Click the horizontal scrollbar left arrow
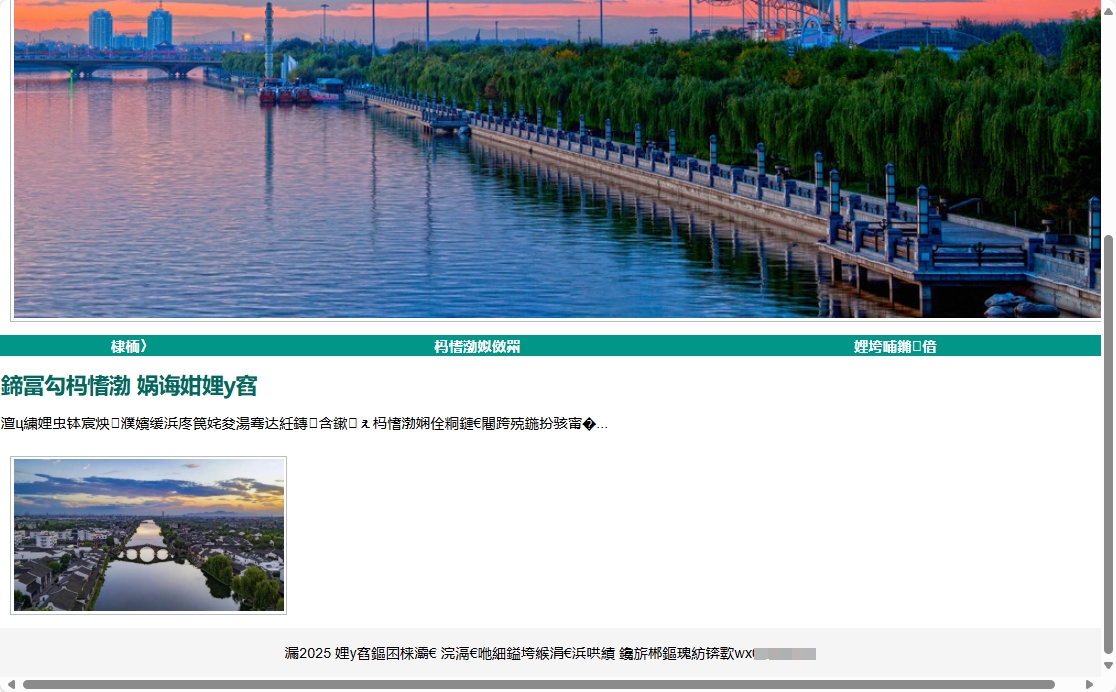This screenshot has height=692, width=1116. tap(9, 685)
